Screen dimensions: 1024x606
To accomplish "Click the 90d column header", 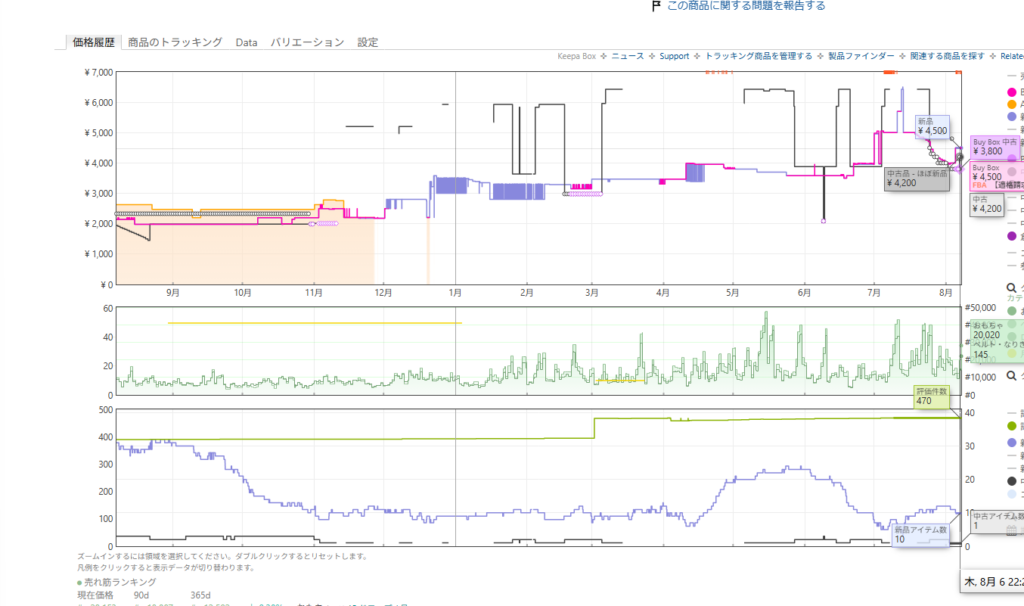I will point(141,596).
